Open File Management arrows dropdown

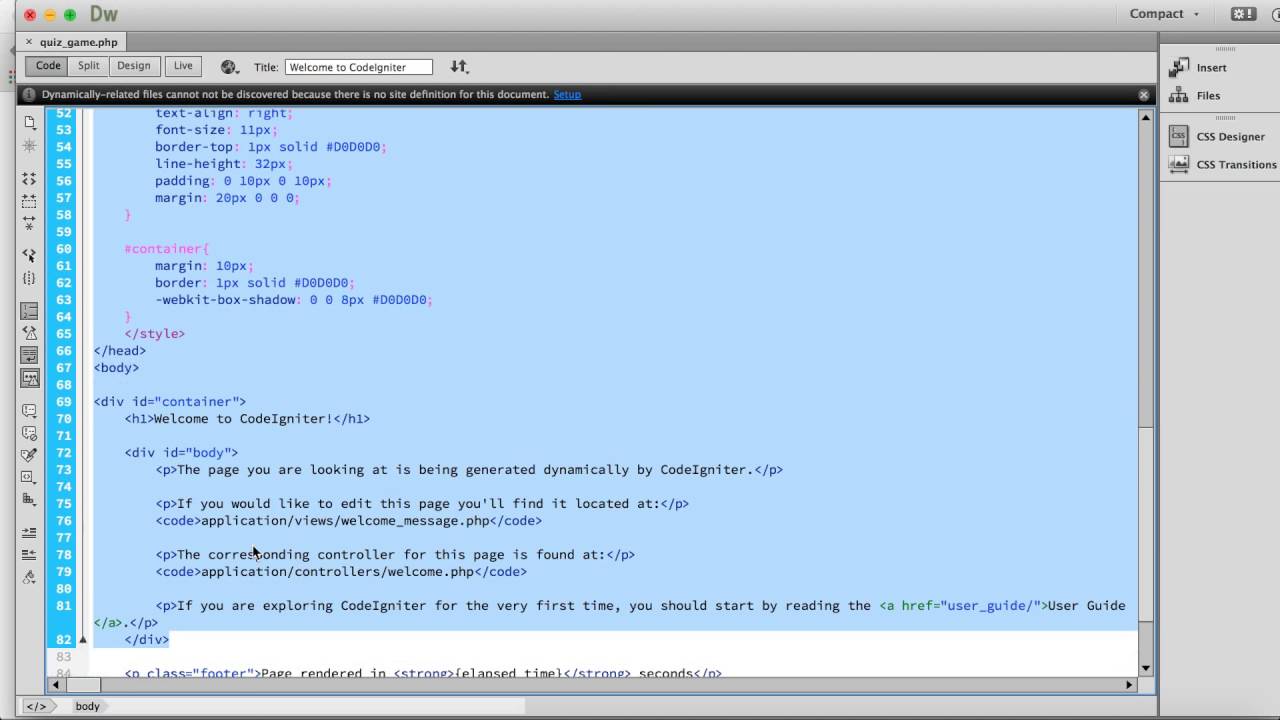point(459,67)
